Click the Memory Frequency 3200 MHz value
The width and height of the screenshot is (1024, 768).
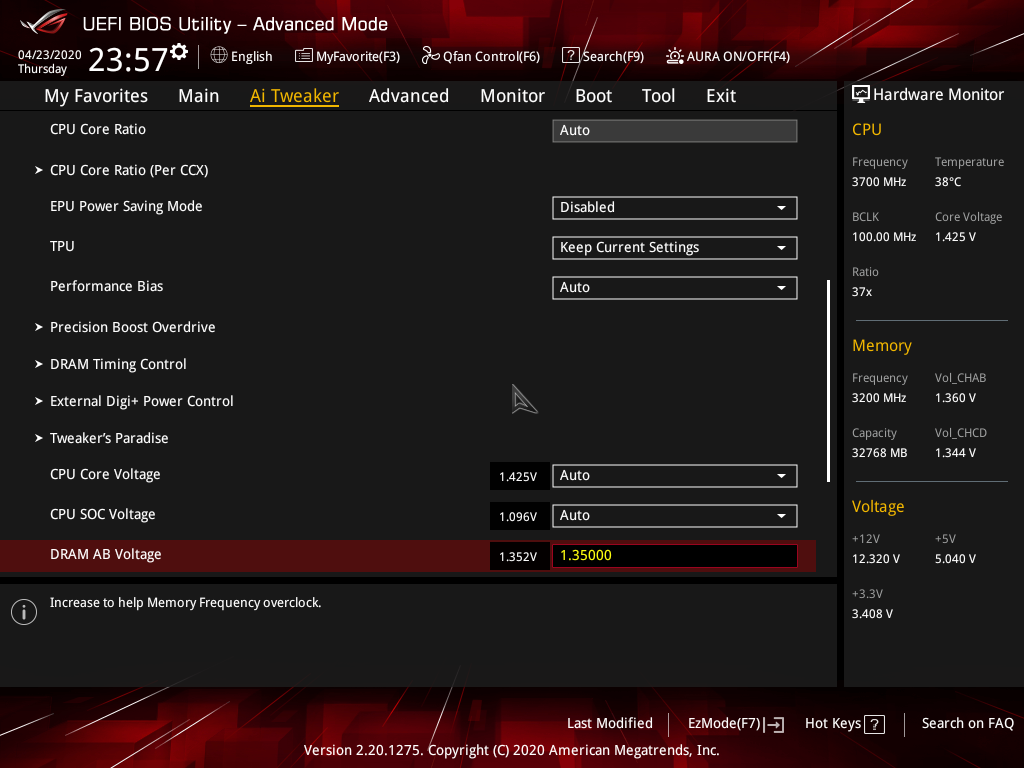[879, 398]
